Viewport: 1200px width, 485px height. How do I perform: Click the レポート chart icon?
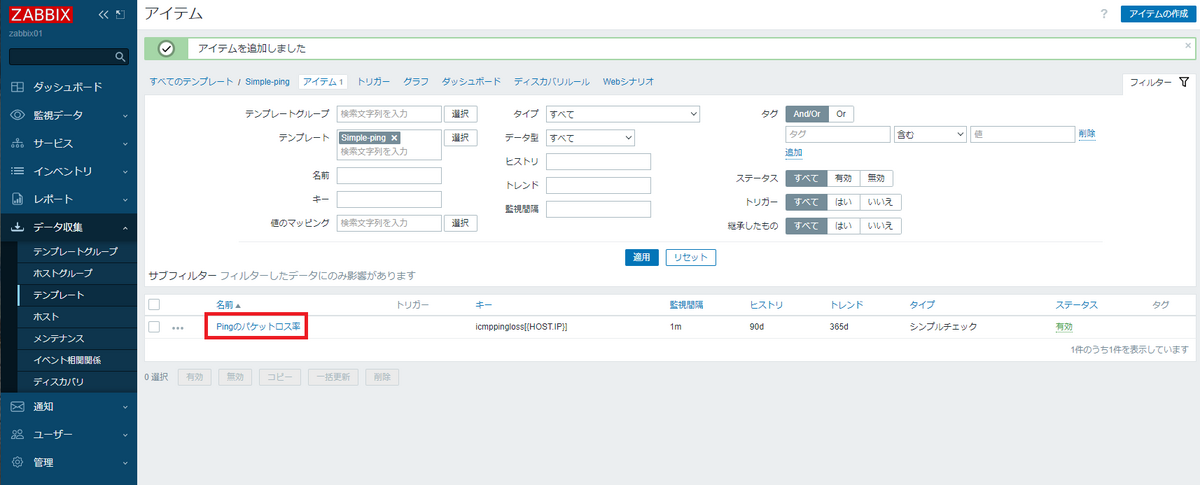(17, 199)
